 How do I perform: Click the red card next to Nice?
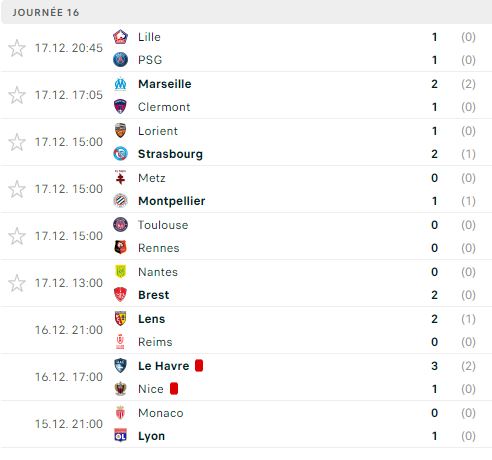(x=174, y=389)
